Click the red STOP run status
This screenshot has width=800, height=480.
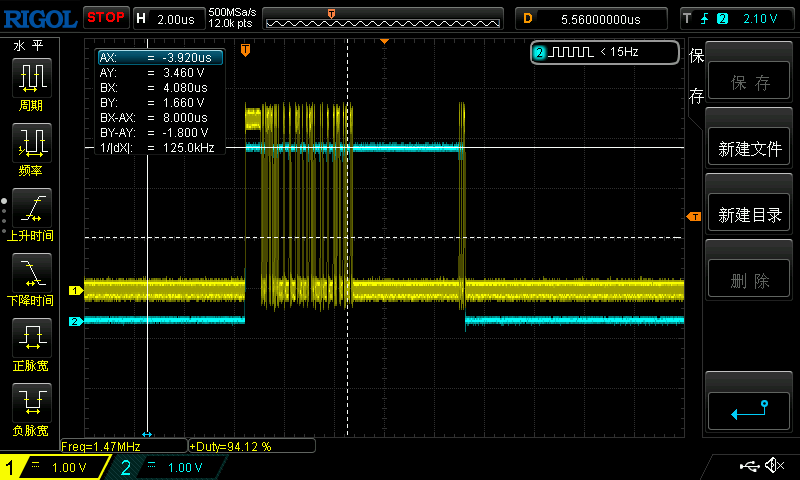(105, 17)
